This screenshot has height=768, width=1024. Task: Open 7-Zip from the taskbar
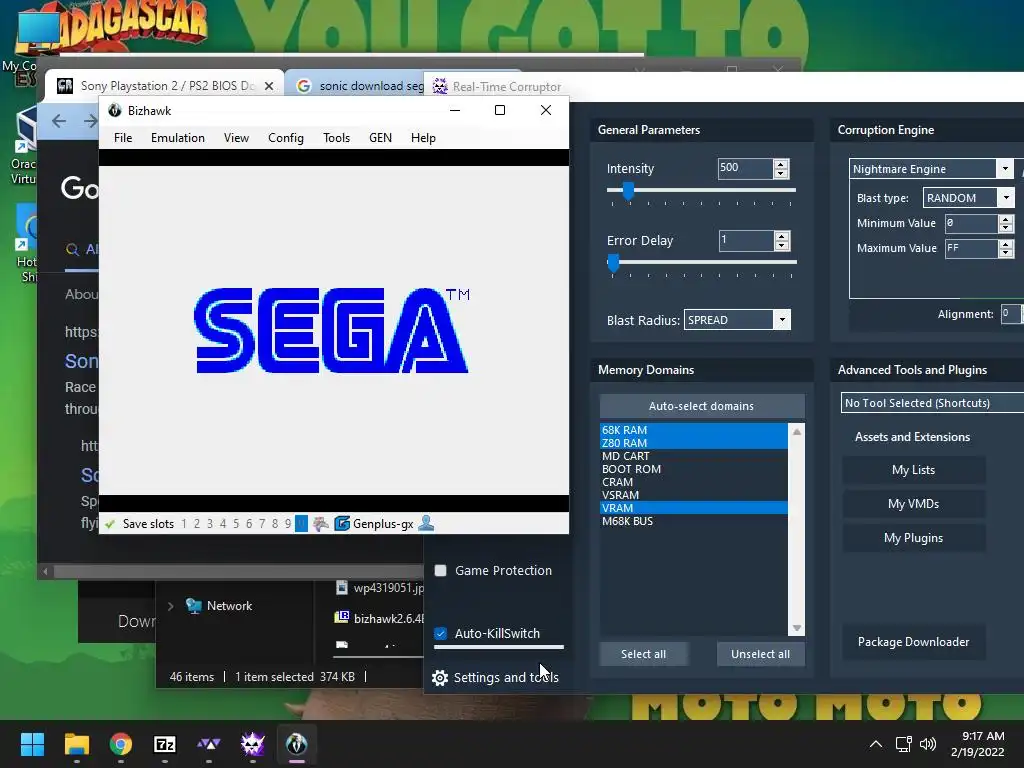point(165,744)
